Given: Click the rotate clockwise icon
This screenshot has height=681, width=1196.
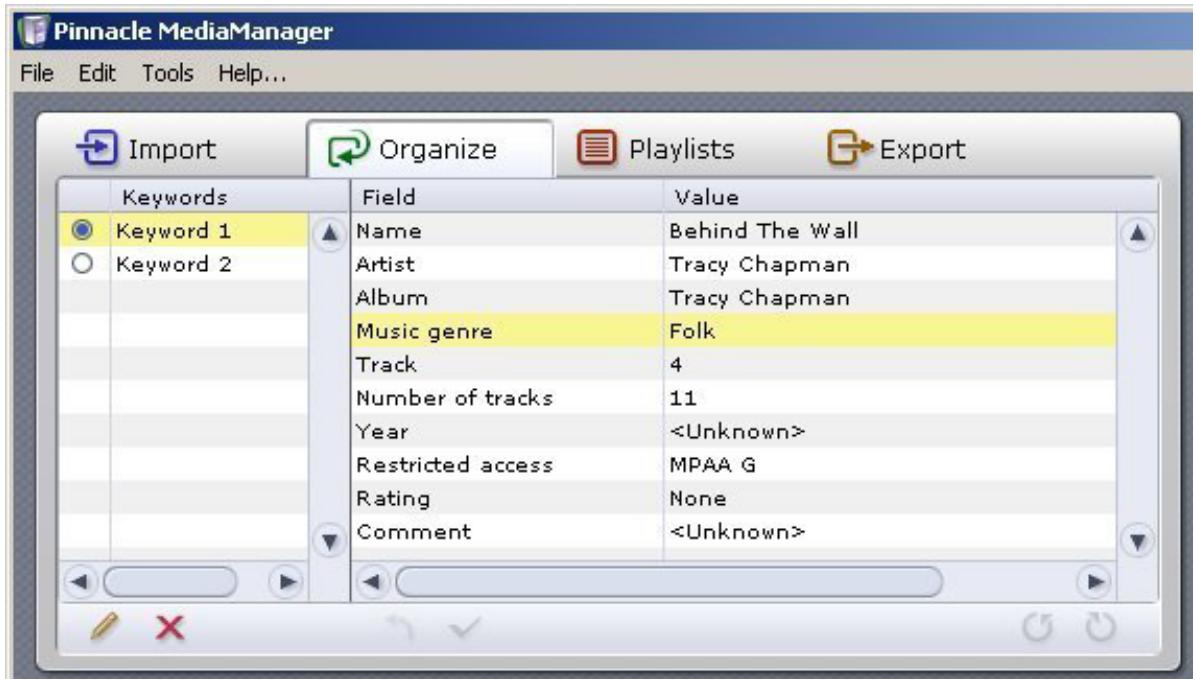Looking at the screenshot, I should click(x=1100, y=628).
